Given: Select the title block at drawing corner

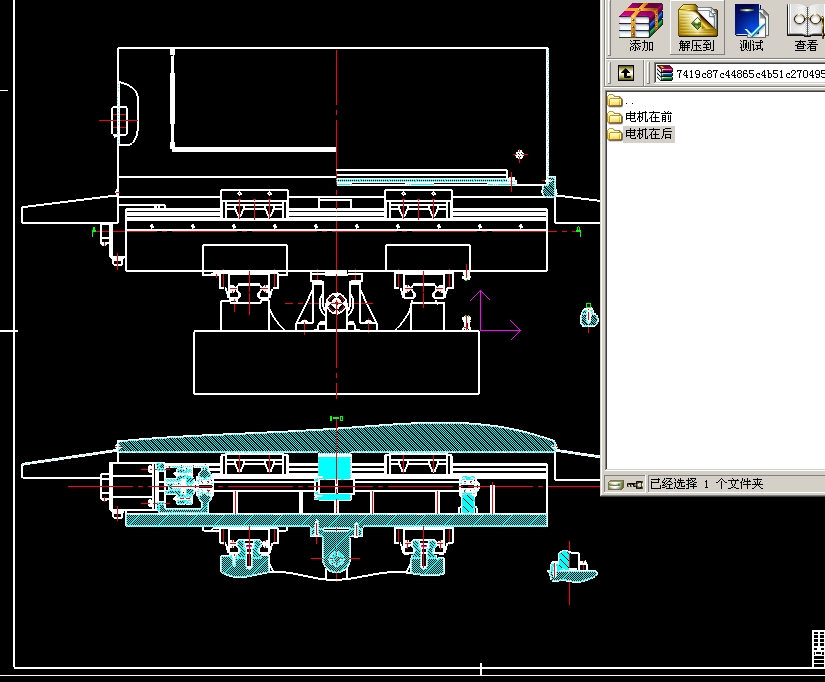Looking at the screenshot, I should pos(815,650).
